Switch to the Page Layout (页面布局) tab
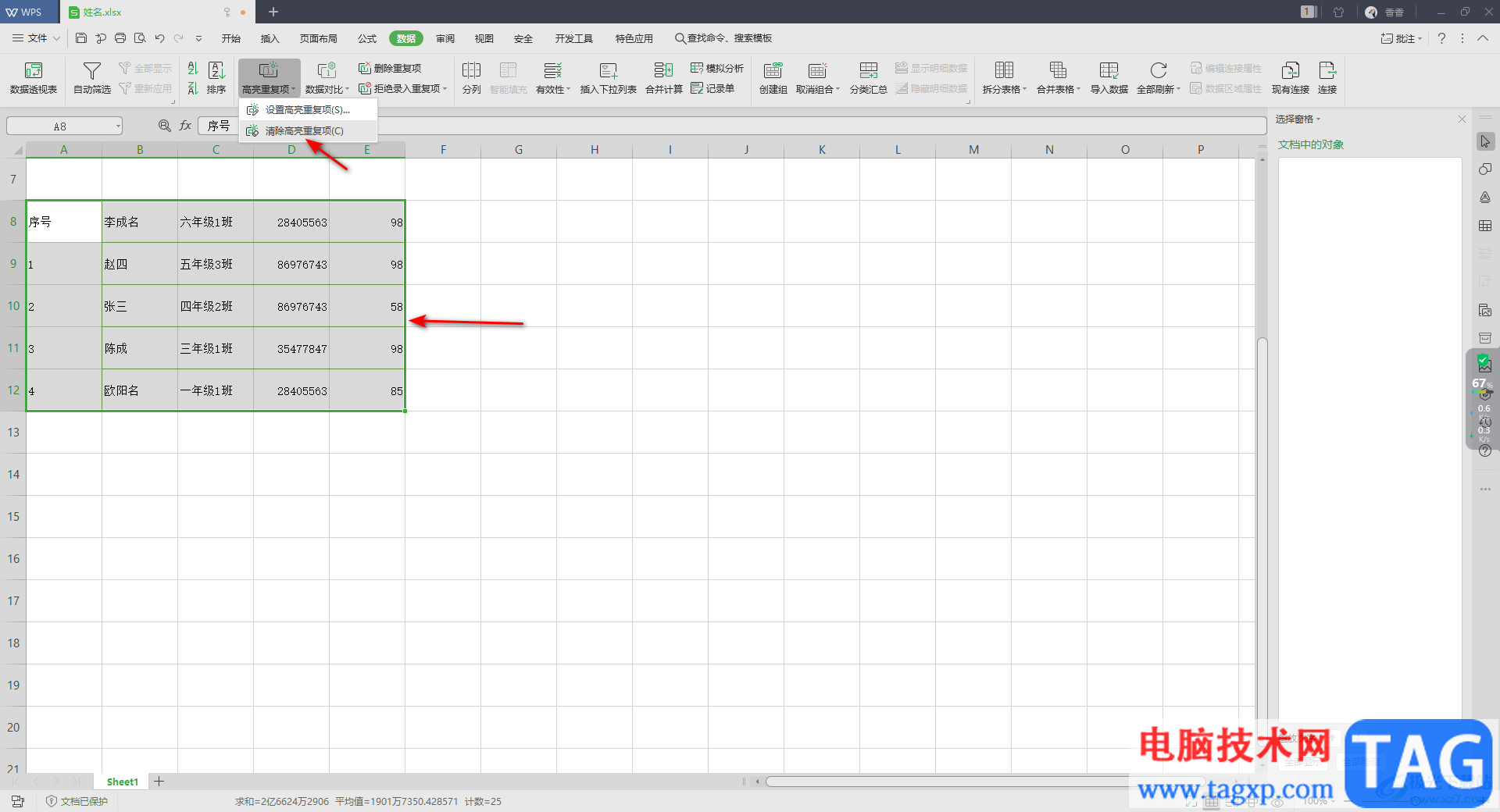The height and width of the screenshot is (812, 1500). pos(318,38)
